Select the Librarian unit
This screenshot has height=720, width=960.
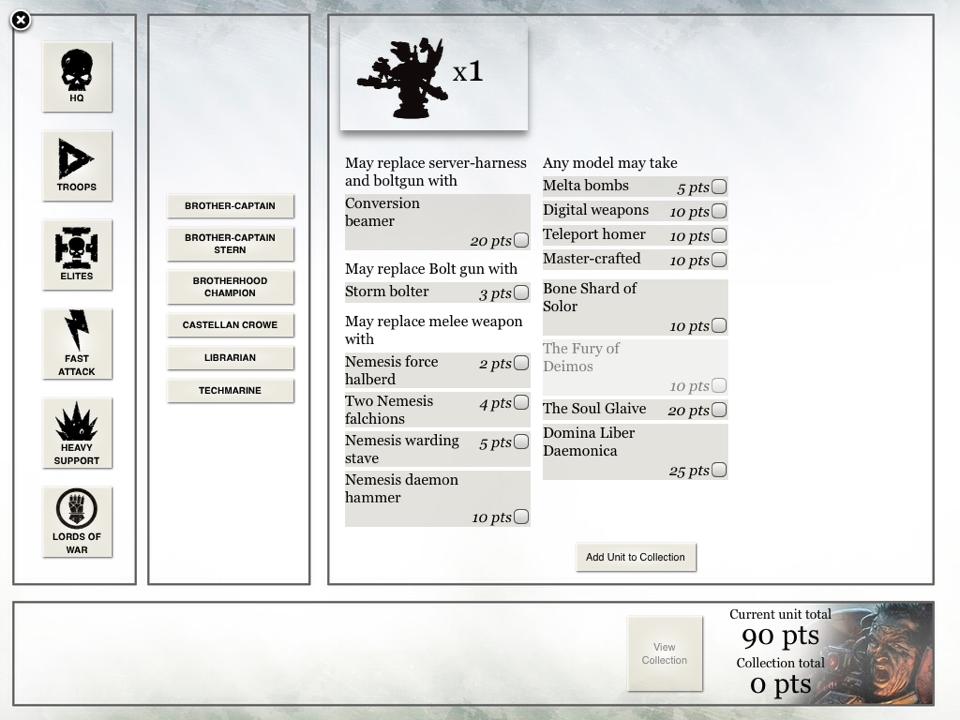click(230, 358)
